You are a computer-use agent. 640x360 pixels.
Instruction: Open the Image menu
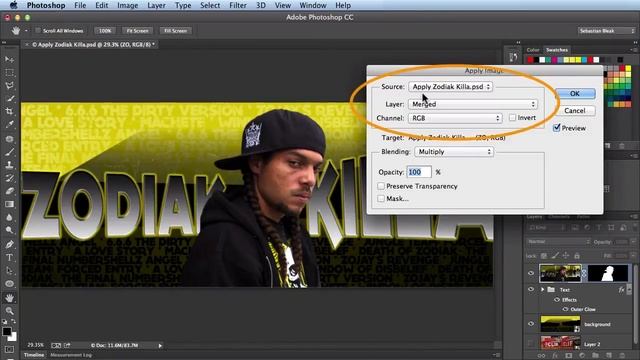point(128,5)
